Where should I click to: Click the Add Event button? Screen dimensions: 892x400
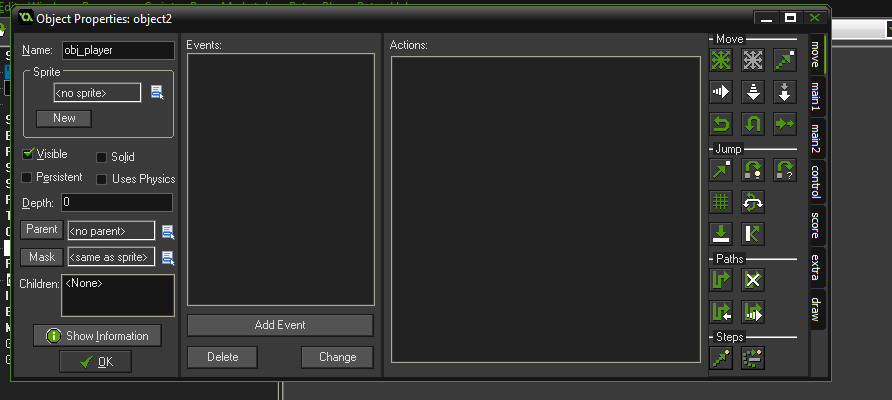point(280,325)
